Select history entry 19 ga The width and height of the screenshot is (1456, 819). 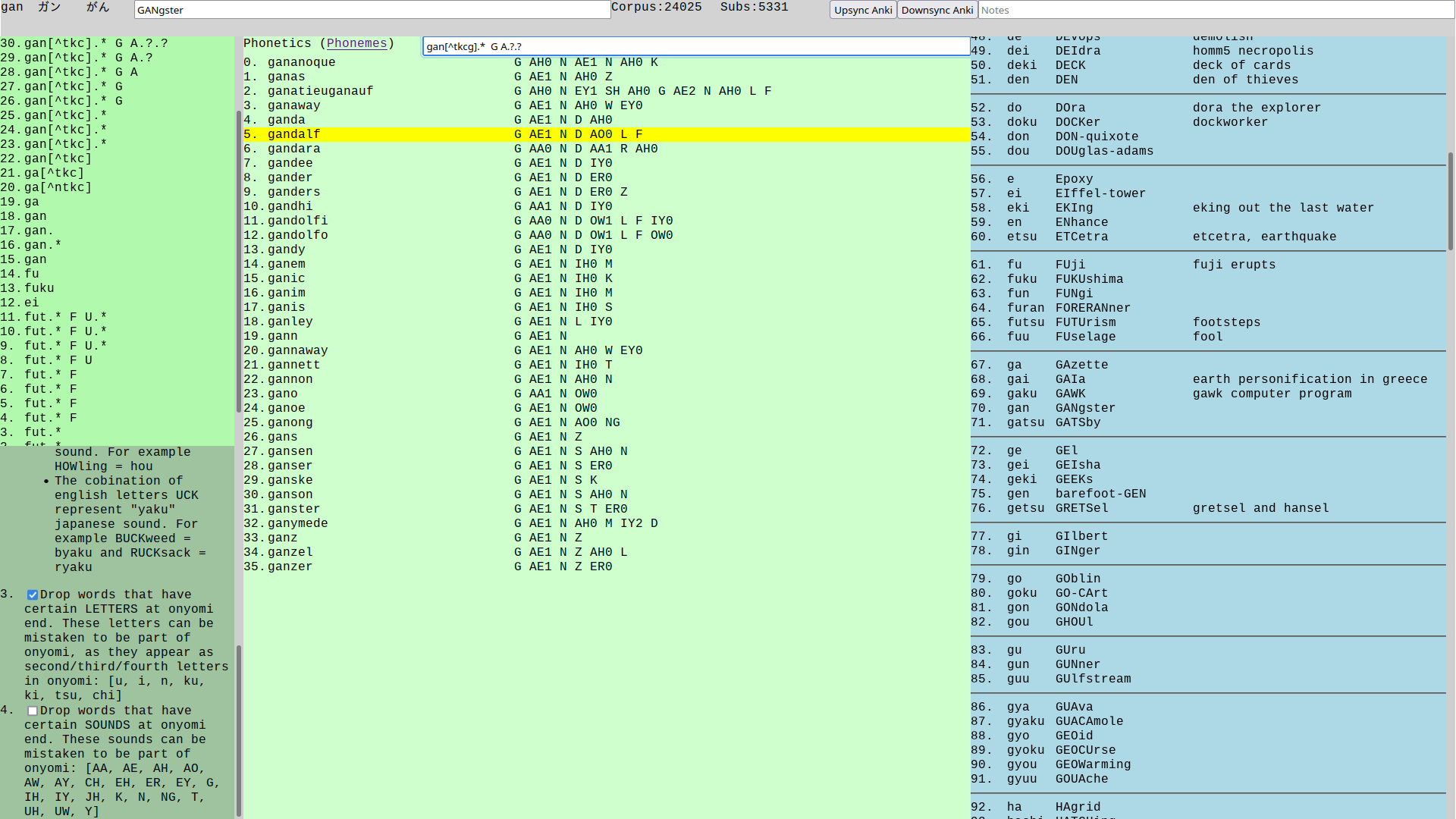(31, 202)
